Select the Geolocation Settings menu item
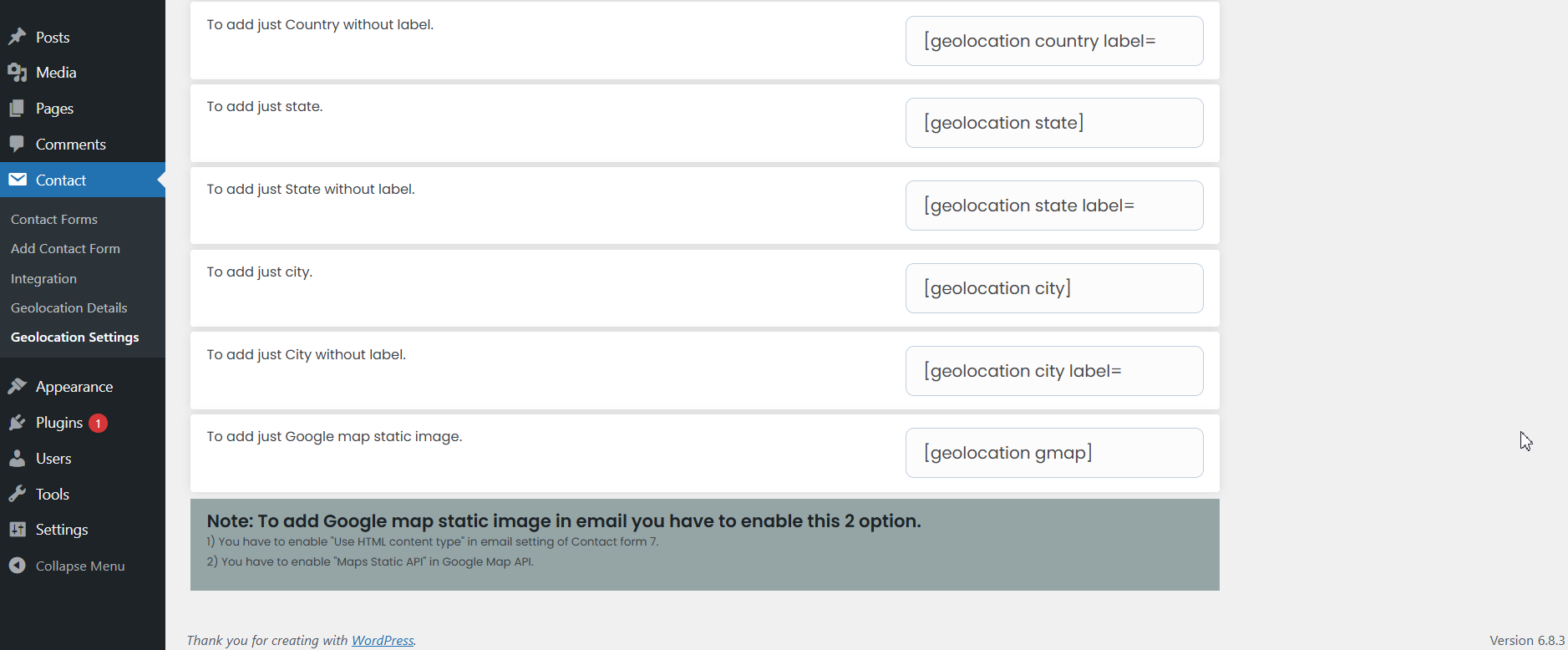The width and height of the screenshot is (1568, 650). [x=74, y=337]
